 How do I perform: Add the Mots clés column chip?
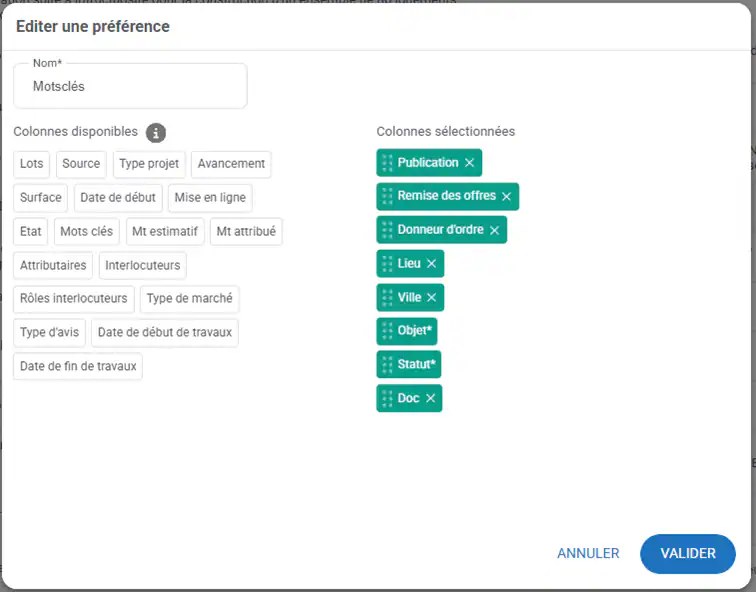pos(86,232)
